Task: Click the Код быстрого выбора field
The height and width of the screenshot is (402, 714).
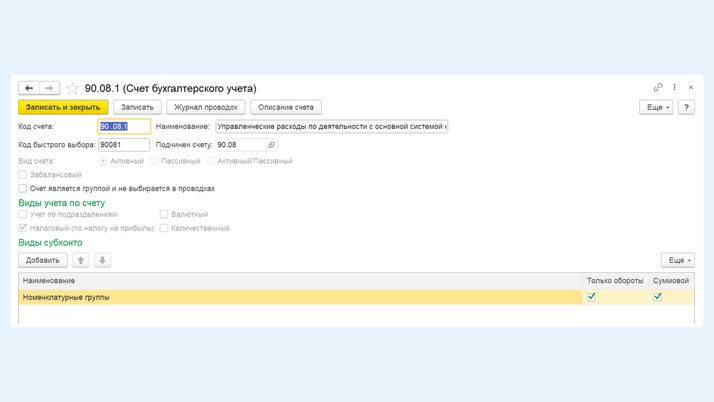Action: tap(124, 145)
